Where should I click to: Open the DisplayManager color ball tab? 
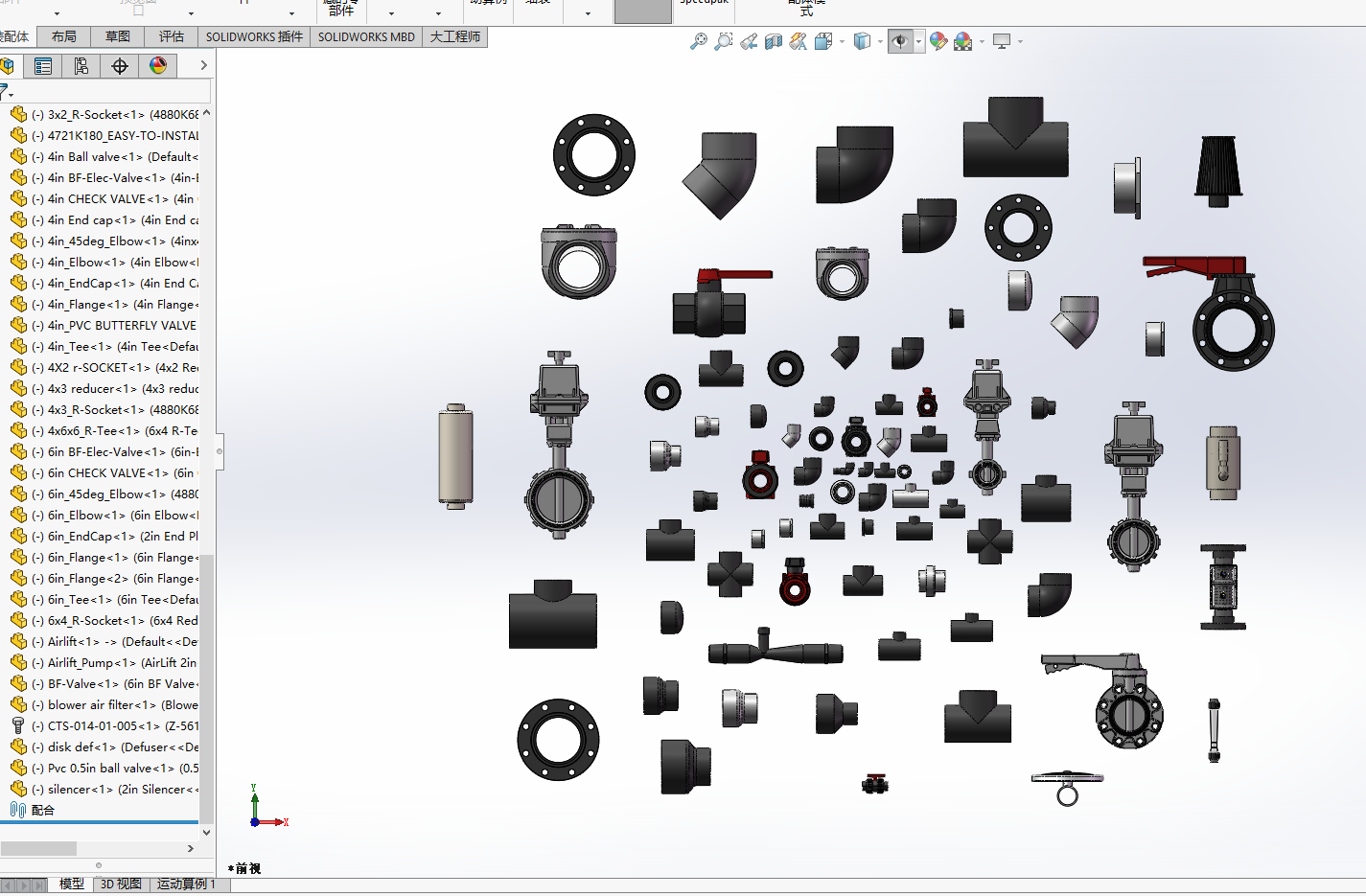coord(158,66)
